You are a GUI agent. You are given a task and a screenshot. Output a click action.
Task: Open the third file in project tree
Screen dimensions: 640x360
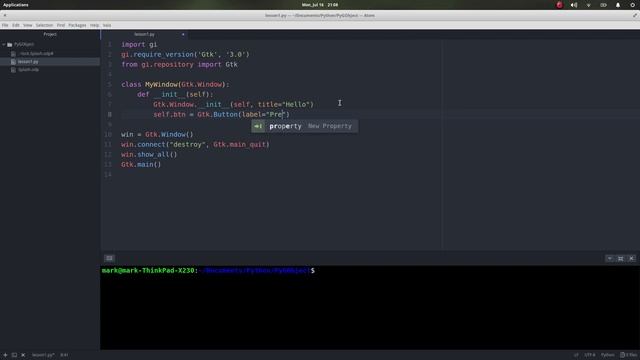pyautogui.click(x=29, y=70)
